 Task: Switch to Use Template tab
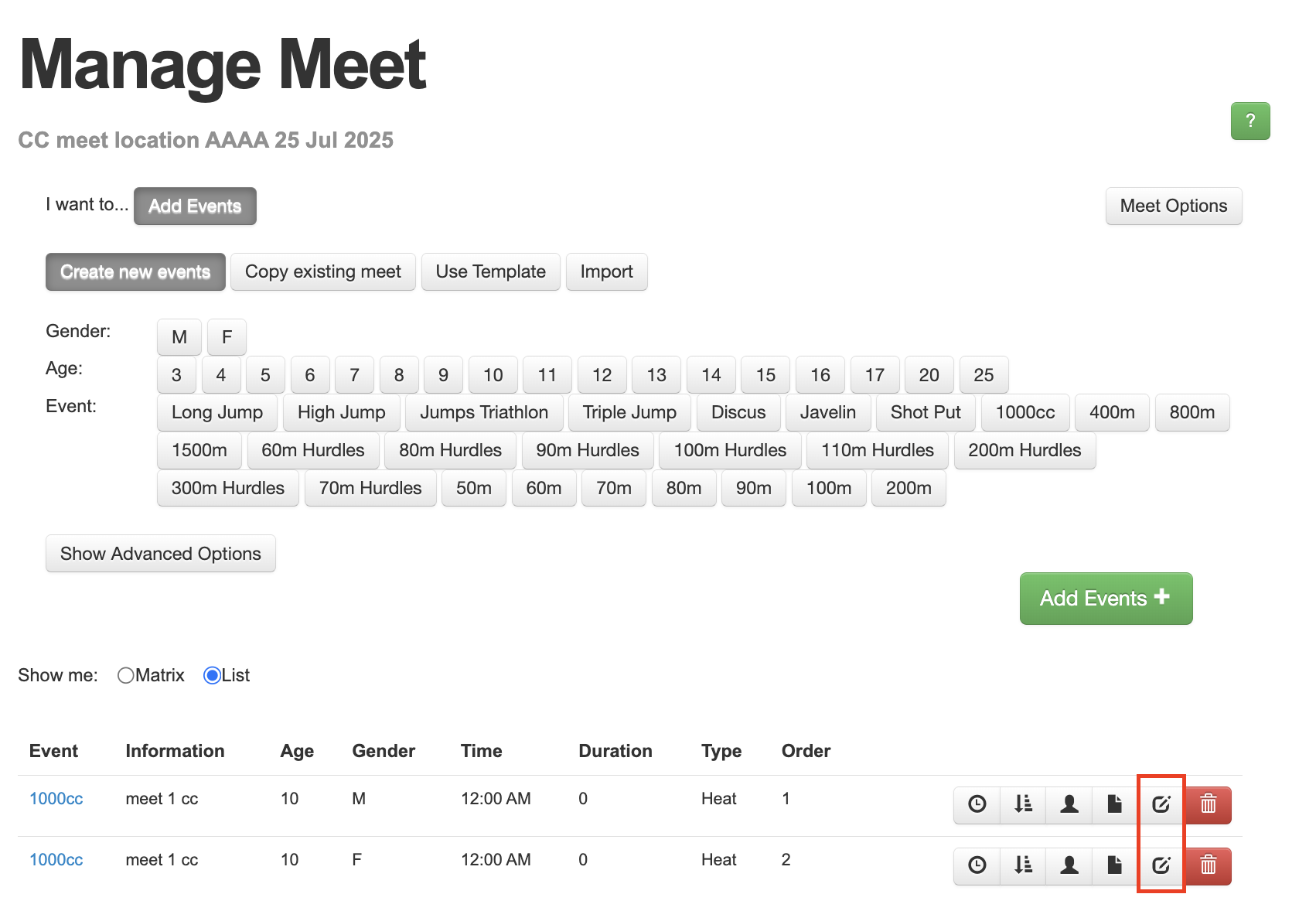491,271
